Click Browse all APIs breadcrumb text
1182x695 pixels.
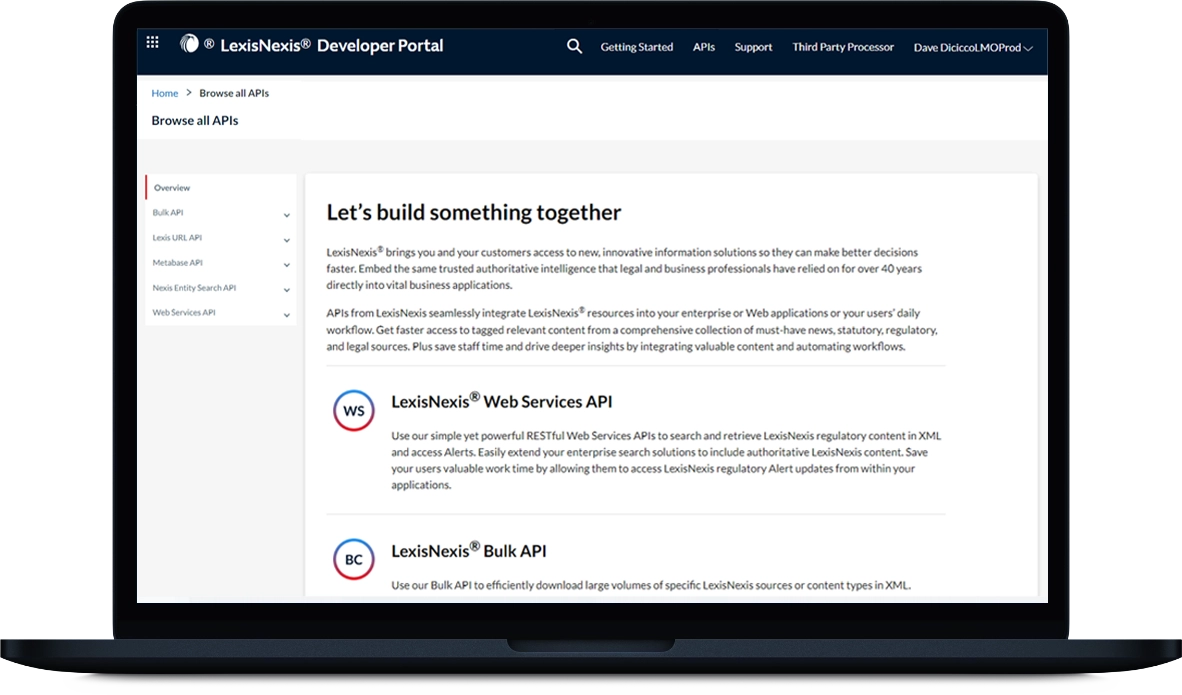point(234,93)
